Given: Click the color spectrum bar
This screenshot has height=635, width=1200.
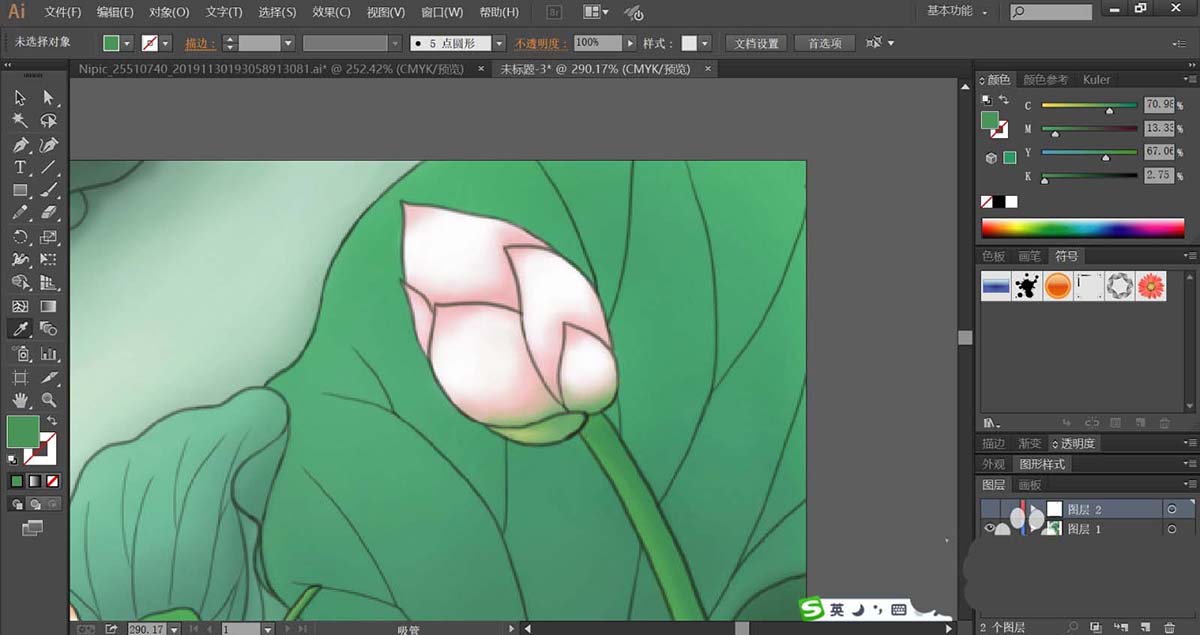Looking at the screenshot, I should 1083,228.
